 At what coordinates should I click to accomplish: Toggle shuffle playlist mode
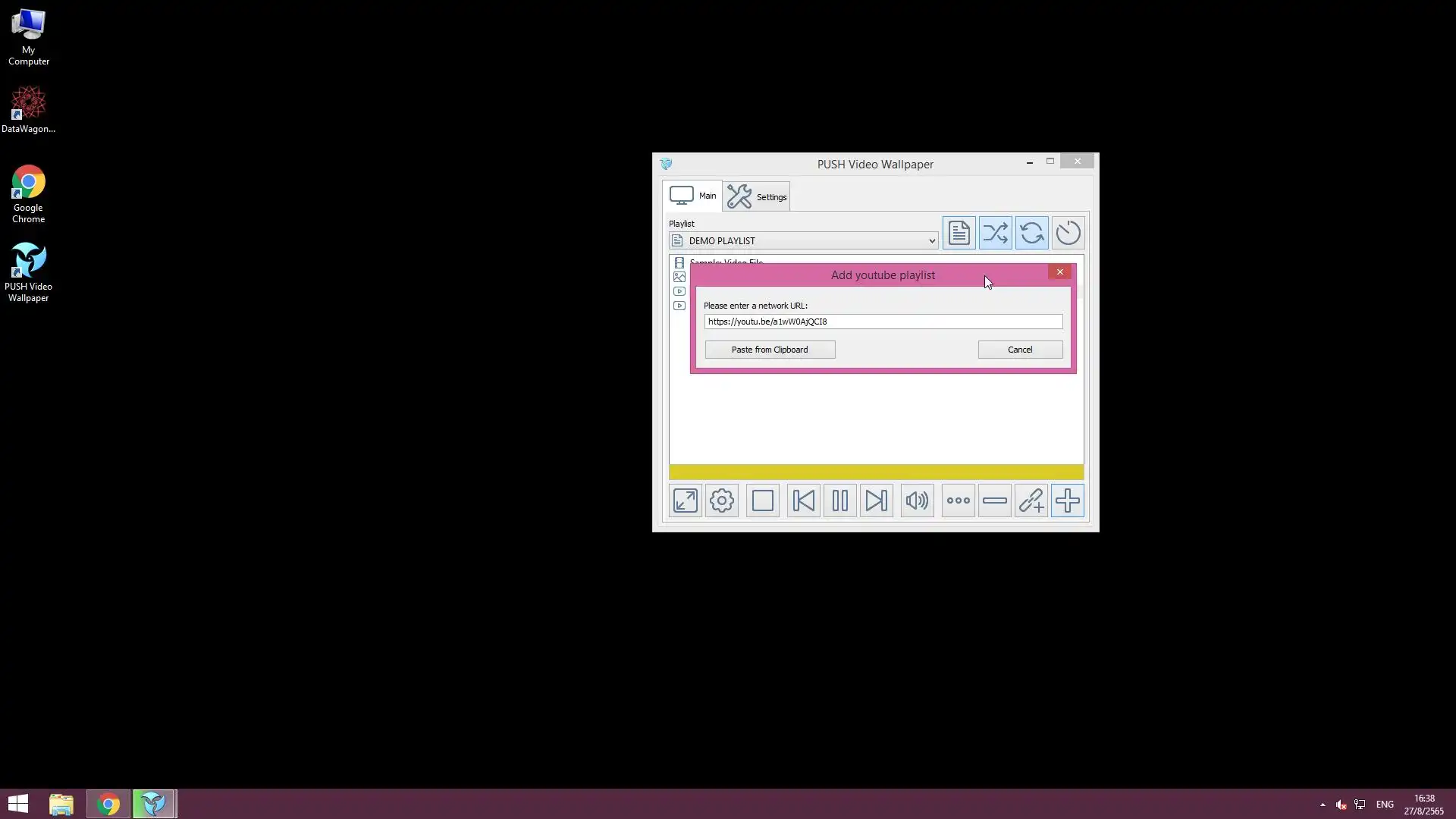[x=995, y=233]
